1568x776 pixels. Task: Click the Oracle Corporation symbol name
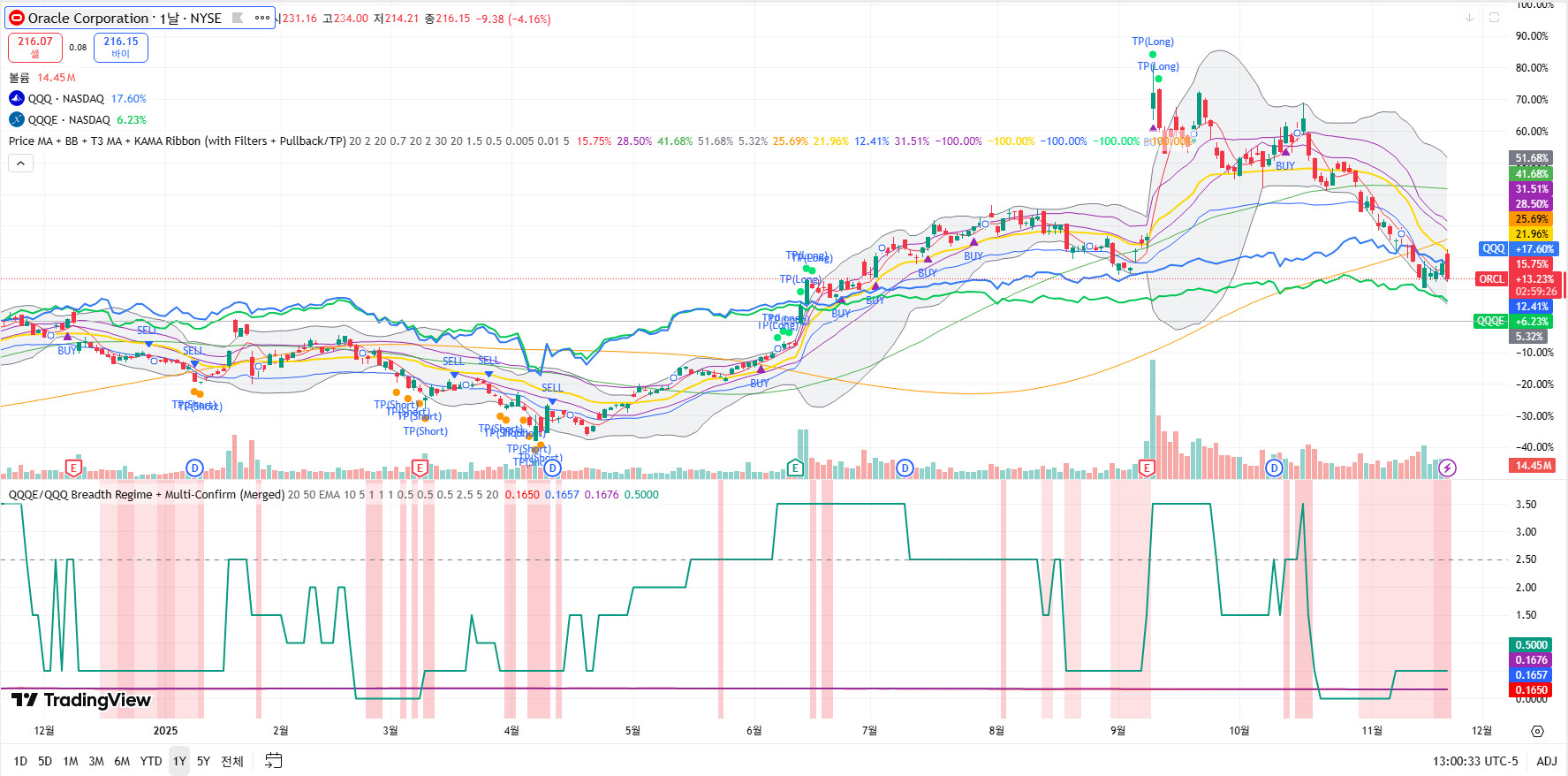click(88, 18)
